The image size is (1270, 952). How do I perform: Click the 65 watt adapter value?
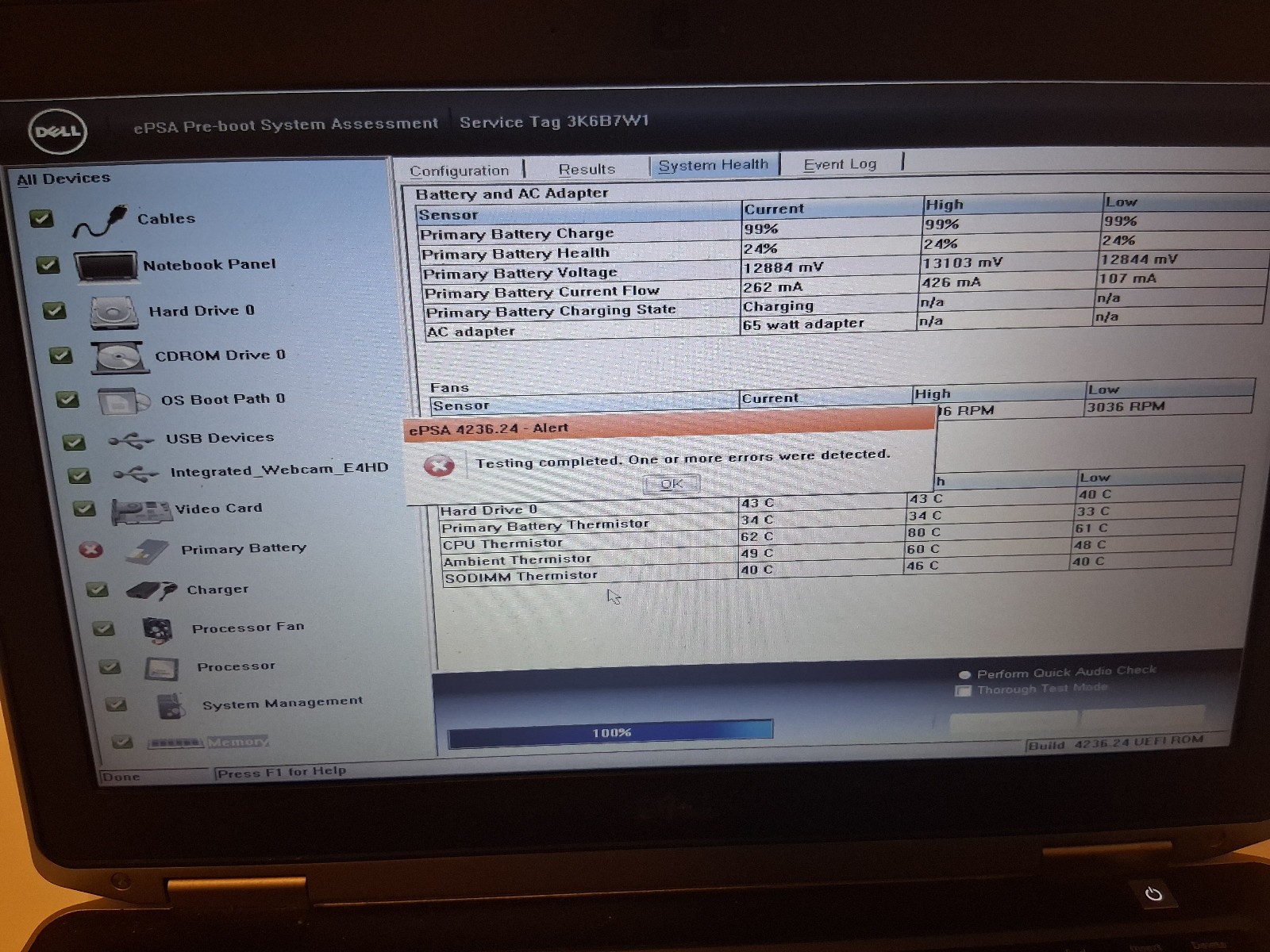(x=803, y=324)
